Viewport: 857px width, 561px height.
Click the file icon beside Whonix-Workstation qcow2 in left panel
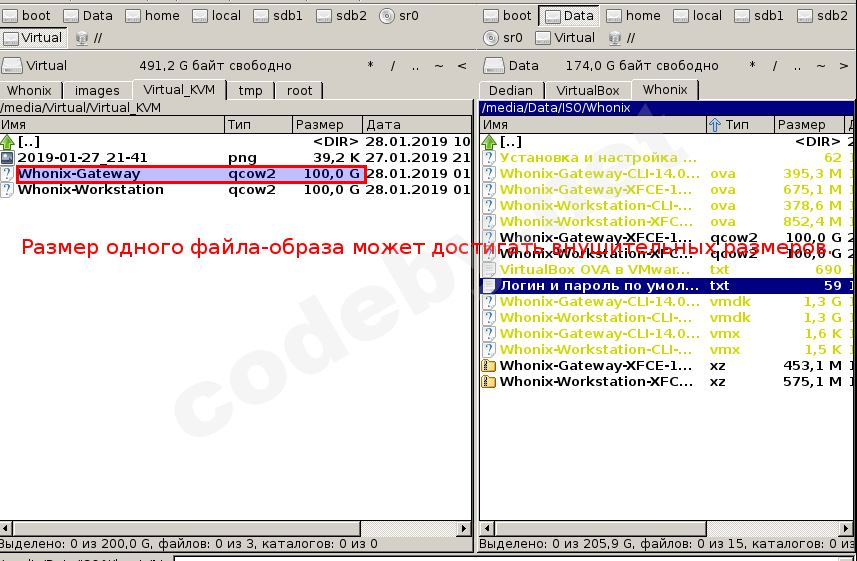(x=7, y=190)
